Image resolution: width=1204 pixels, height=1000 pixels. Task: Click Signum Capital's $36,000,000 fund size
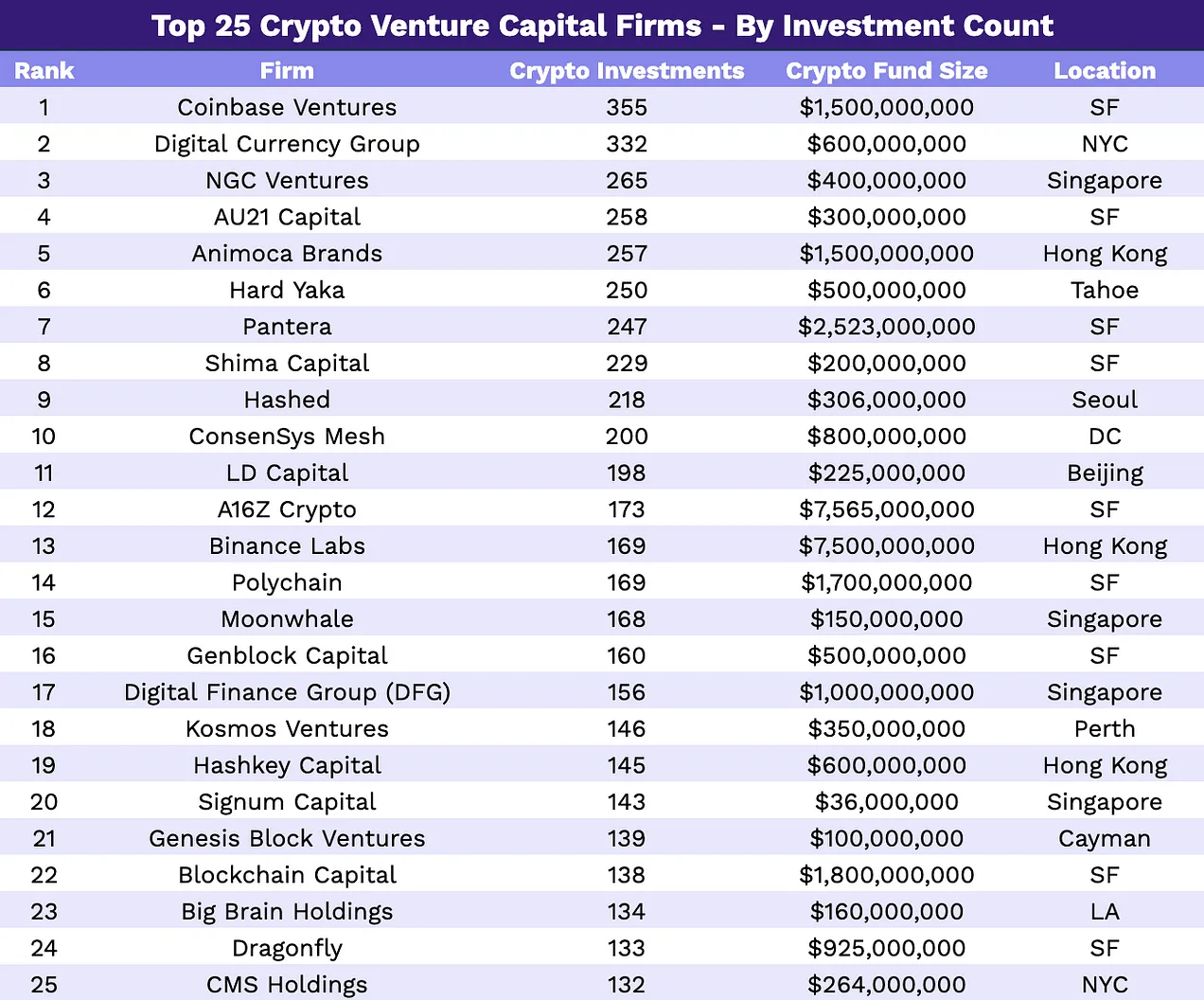pos(886,802)
